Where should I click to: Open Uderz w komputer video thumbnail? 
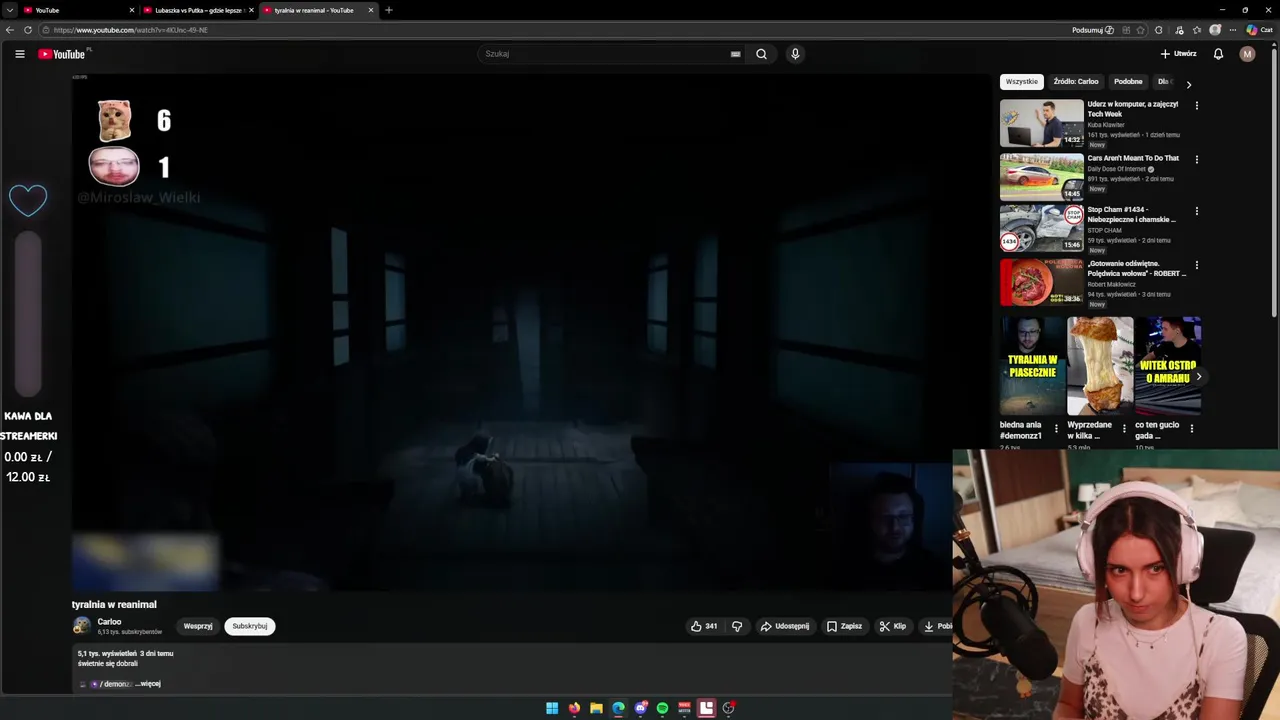pos(1042,123)
